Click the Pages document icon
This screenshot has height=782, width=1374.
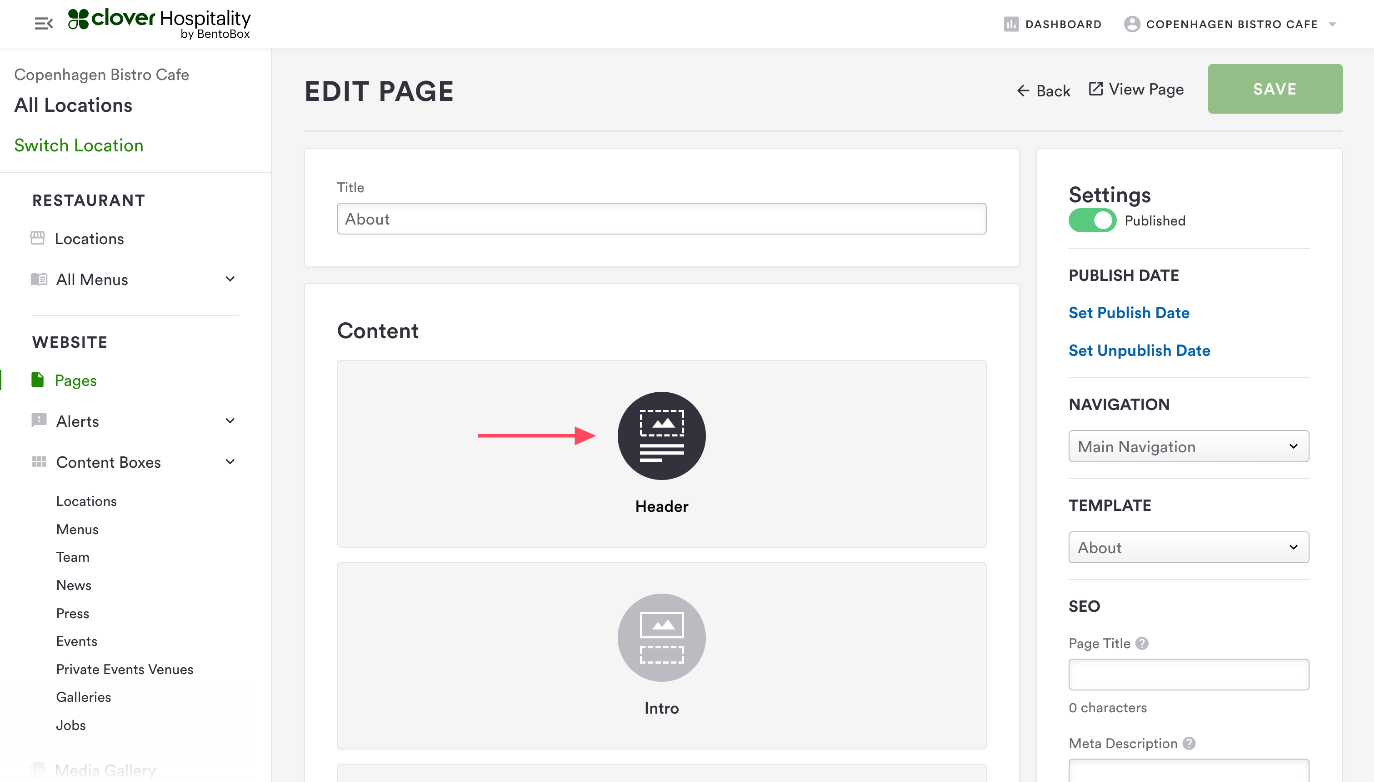tap(38, 380)
